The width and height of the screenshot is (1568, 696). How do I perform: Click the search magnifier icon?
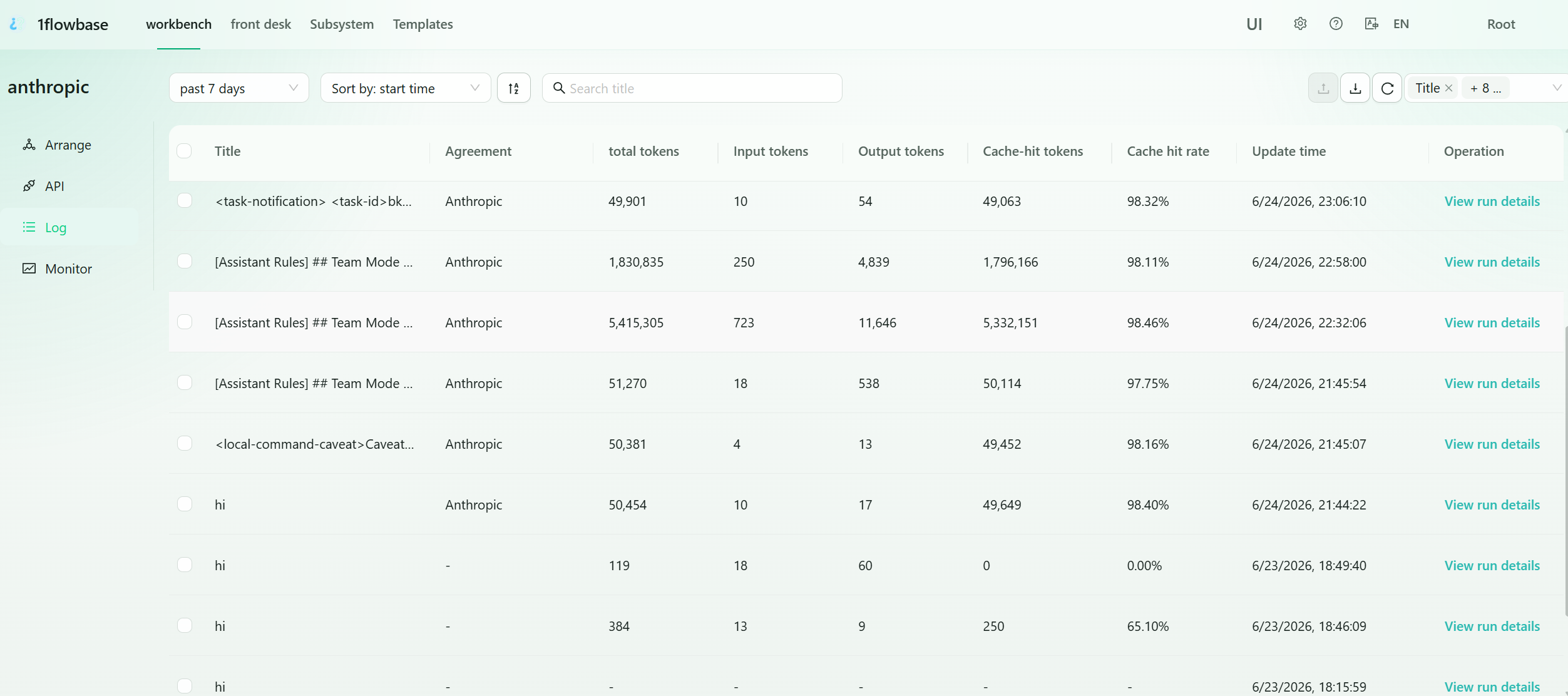(x=559, y=88)
